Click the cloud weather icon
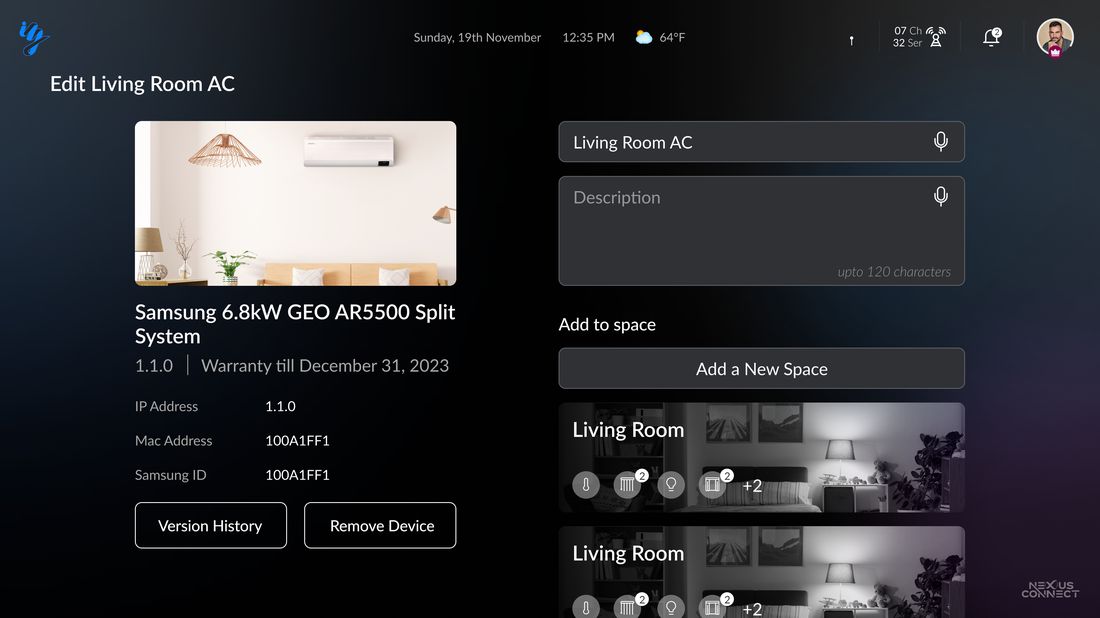The image size is (1100, 618). 643,37
